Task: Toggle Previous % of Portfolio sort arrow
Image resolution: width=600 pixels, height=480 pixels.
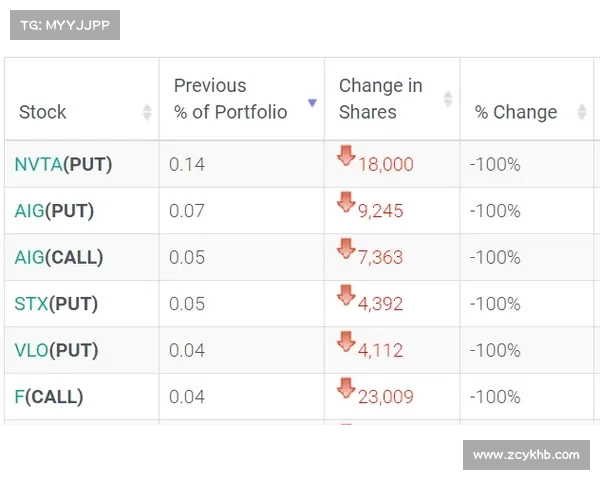Action: [312, 103]
